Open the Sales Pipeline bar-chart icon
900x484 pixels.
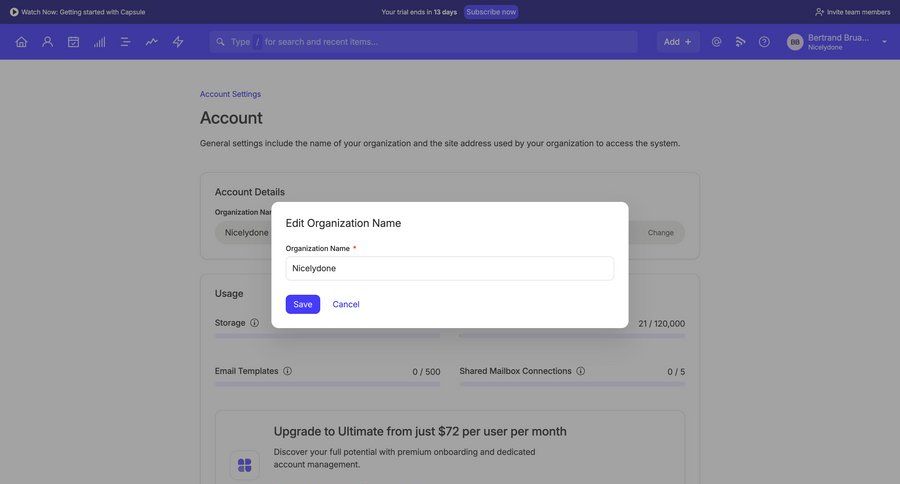(99, 42)
